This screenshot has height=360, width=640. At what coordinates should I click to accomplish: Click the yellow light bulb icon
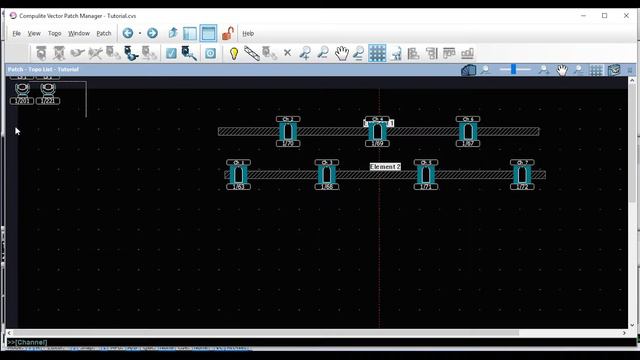[234, 53]
